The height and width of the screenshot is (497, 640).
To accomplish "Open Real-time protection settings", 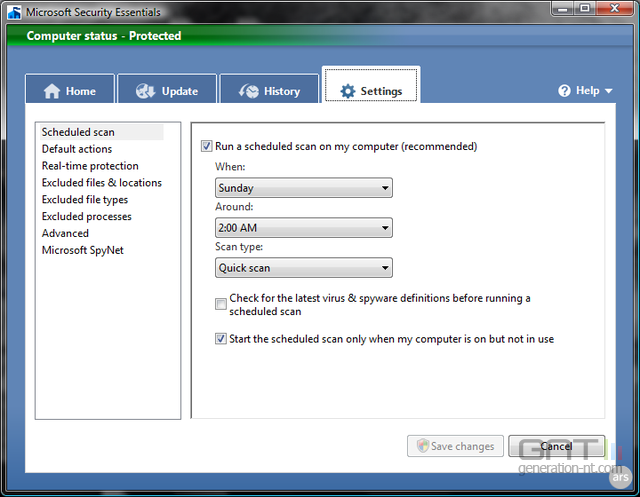I will pos(90,166).
